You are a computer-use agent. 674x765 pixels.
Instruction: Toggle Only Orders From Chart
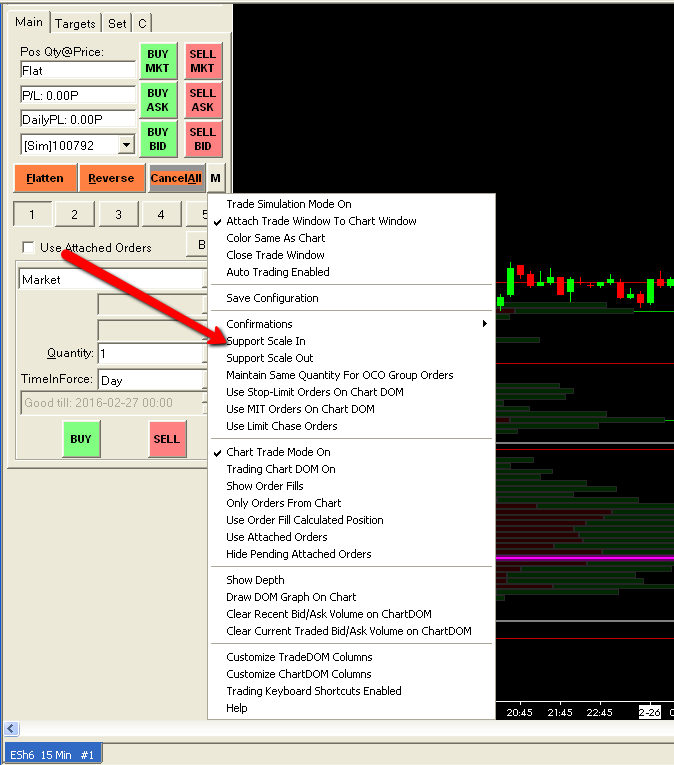pos(351,503)
